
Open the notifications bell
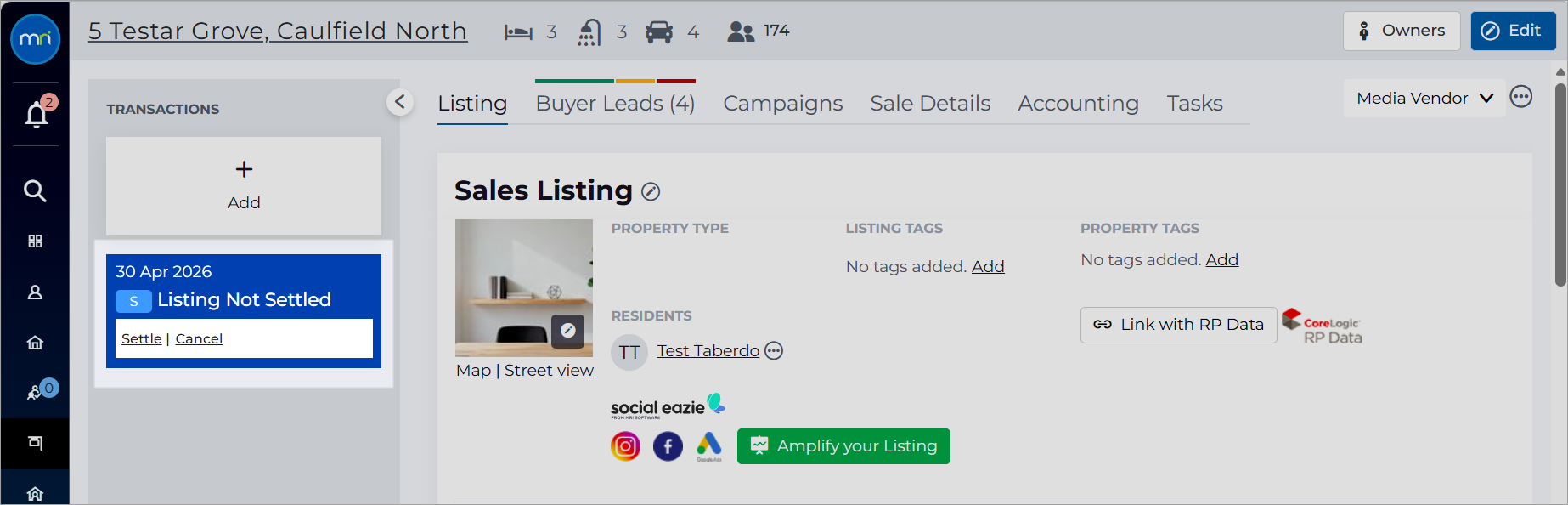[37, 113]
